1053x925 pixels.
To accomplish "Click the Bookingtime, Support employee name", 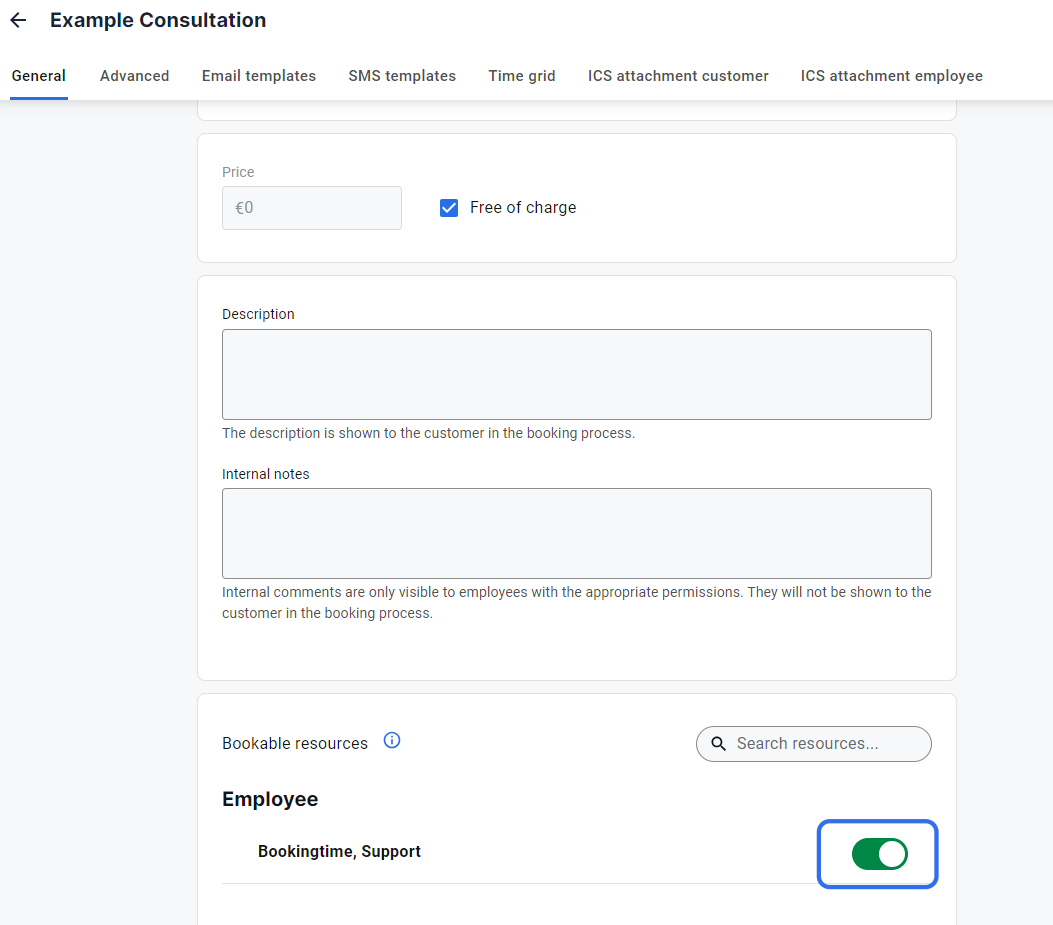I will point(339,851).
